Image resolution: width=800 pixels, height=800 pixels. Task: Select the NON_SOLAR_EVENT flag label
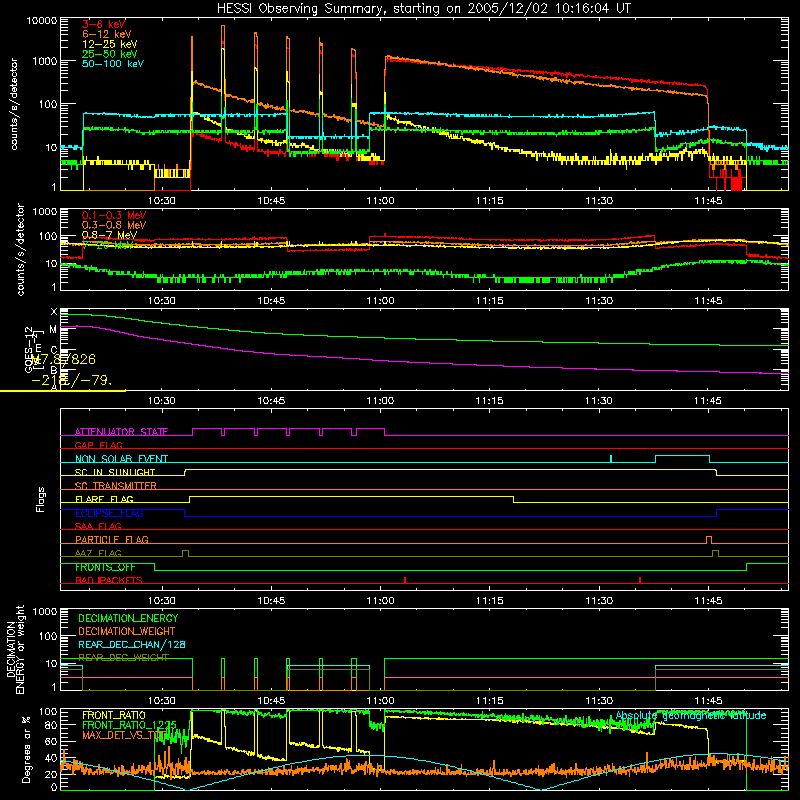point(121,459)
